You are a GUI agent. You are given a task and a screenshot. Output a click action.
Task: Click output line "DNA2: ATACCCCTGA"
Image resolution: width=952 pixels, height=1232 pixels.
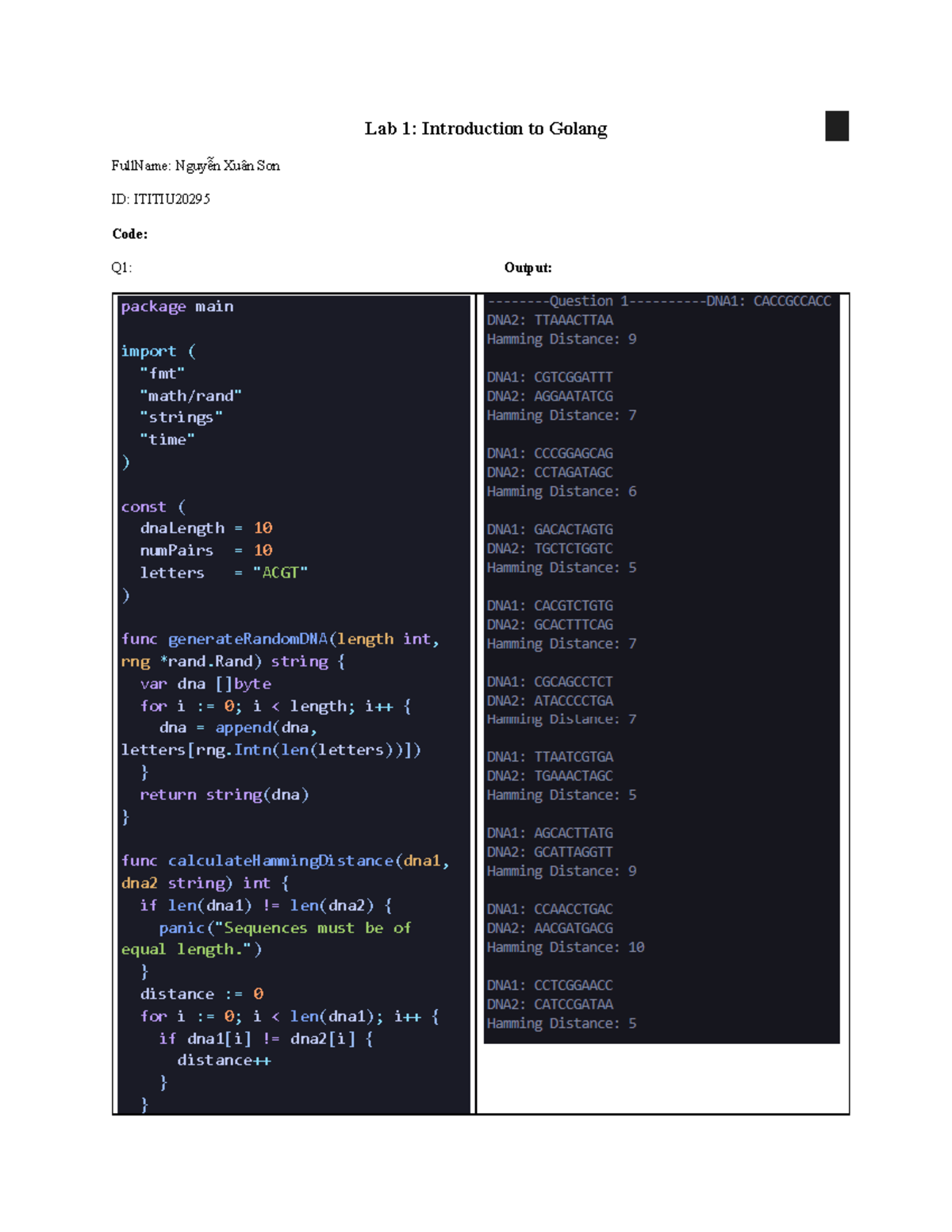(550, 701)
